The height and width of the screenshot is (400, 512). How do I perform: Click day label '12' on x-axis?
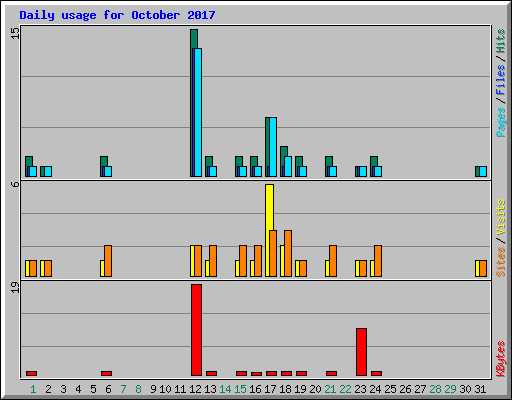point(195,389)
